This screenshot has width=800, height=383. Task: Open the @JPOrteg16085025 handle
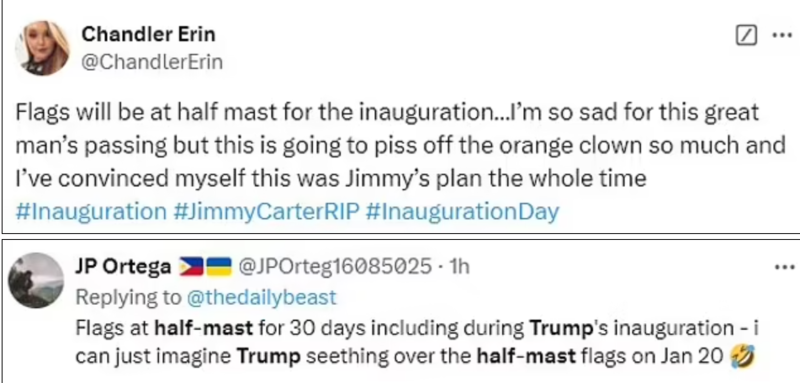pos(334,267)
